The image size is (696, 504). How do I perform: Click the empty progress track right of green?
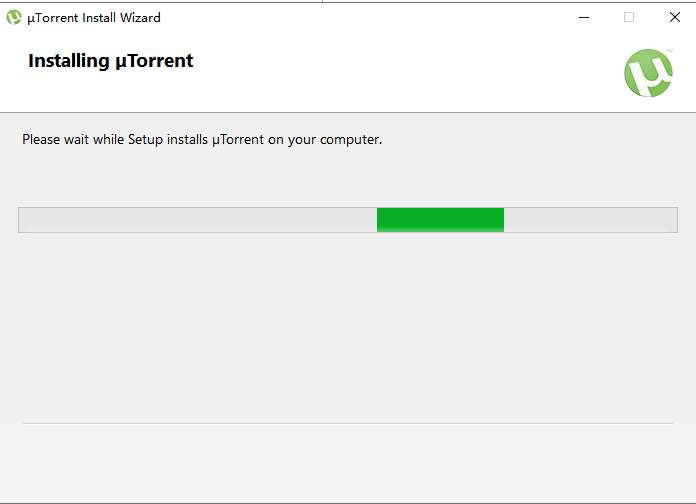[590, 220]
